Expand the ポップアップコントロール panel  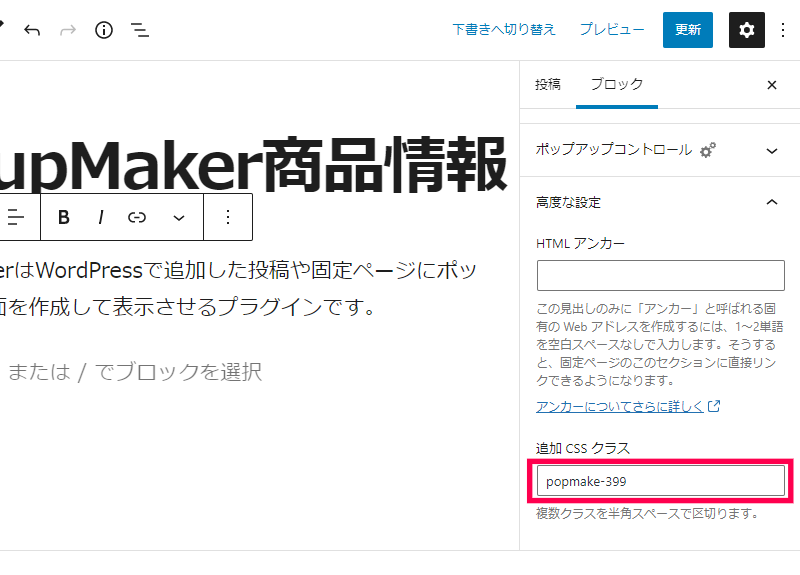click(x=660, y=150)
